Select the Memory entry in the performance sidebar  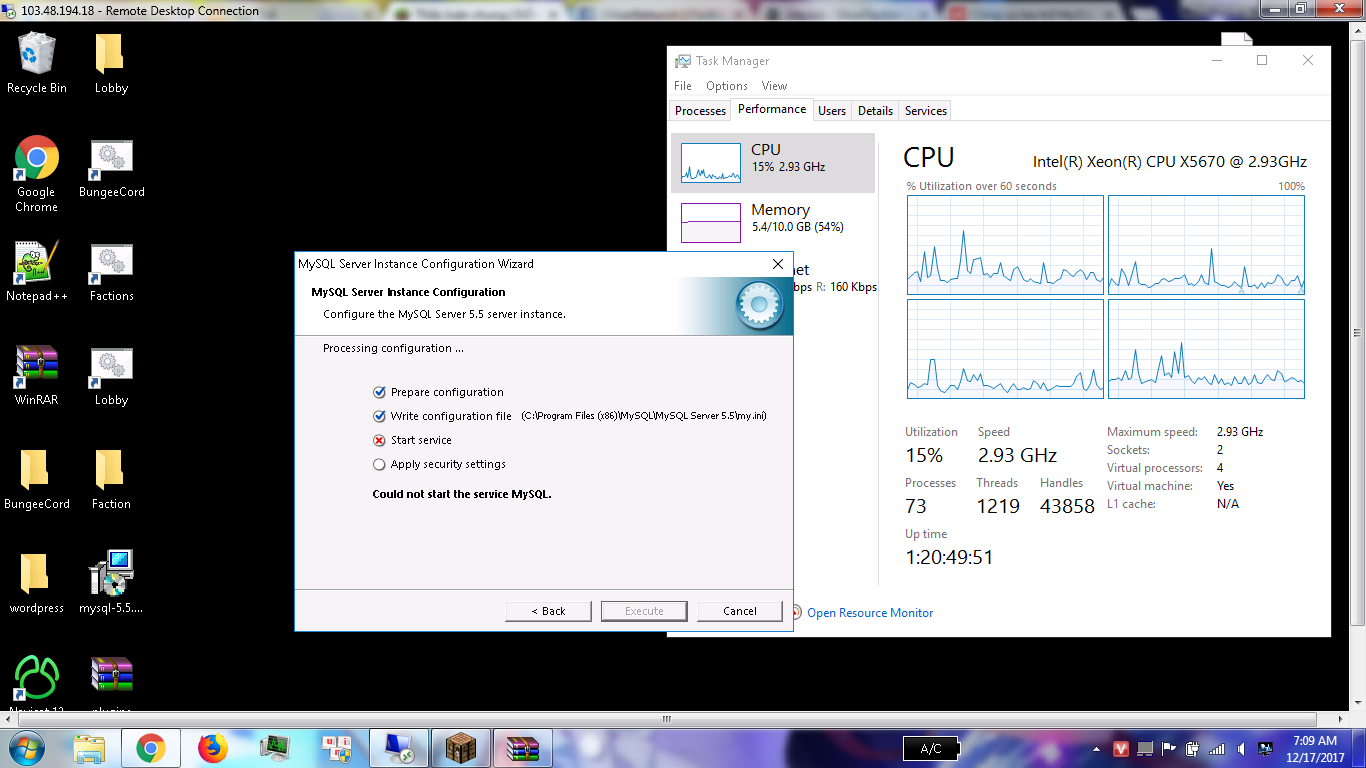tap(773, 222)
